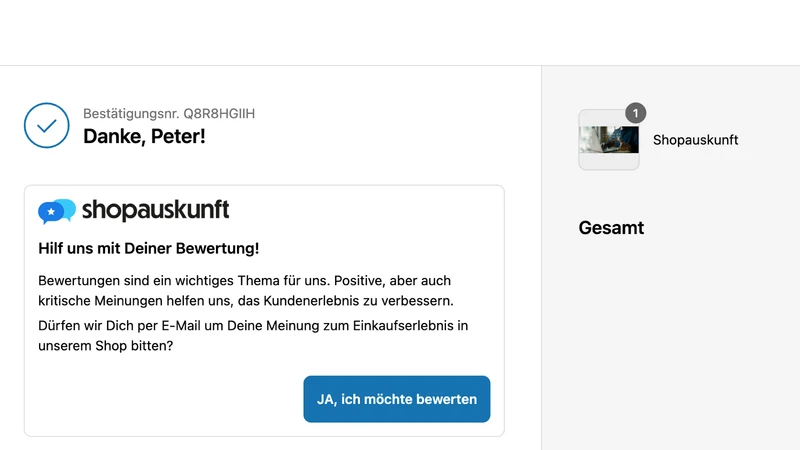The image size is (800, 450).
Task: Click the paragraph starting 'Bewertungen sind ein wichtiges'
Action: coord(246,290)
